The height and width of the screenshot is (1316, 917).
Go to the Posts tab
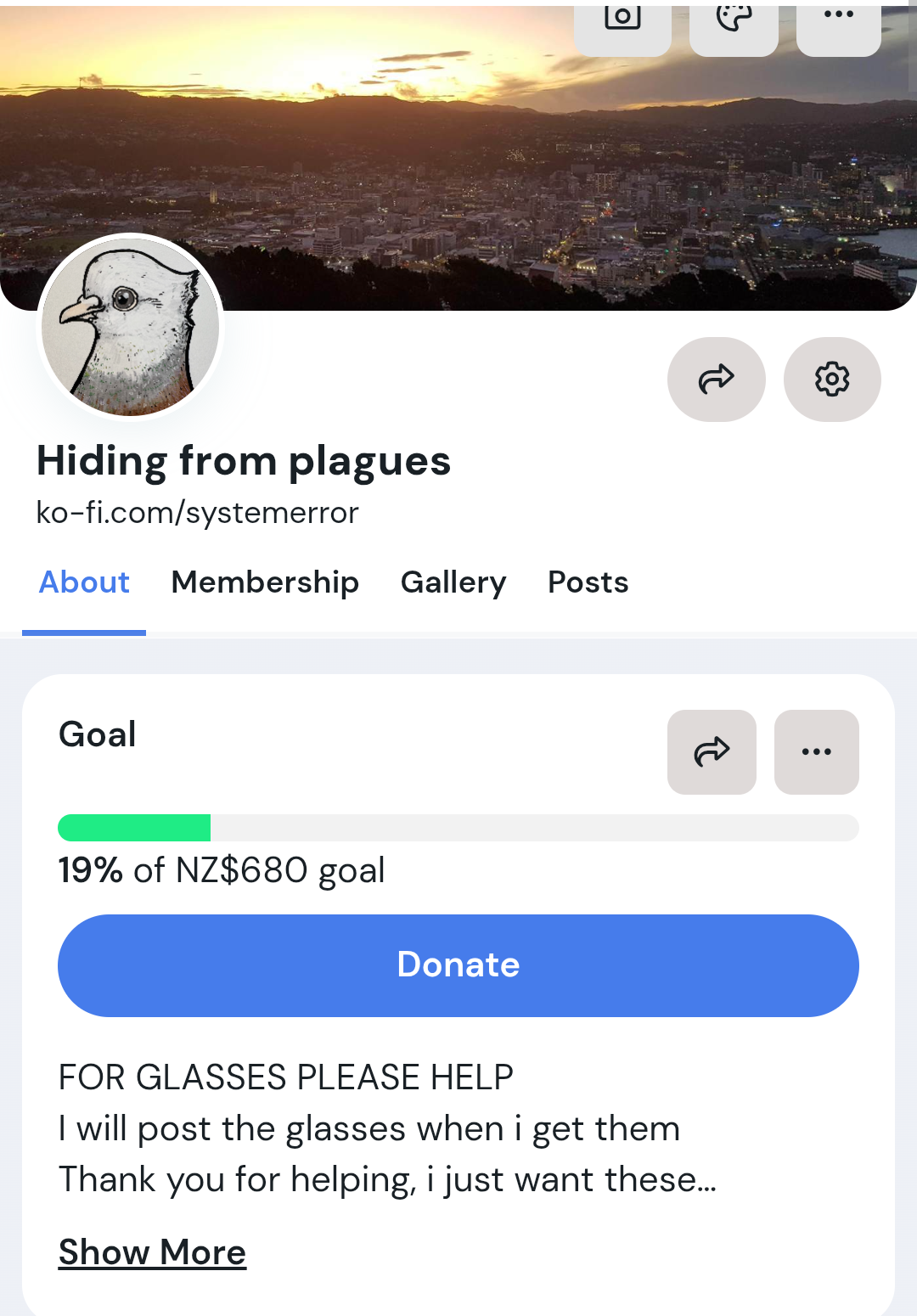[588, 582]
